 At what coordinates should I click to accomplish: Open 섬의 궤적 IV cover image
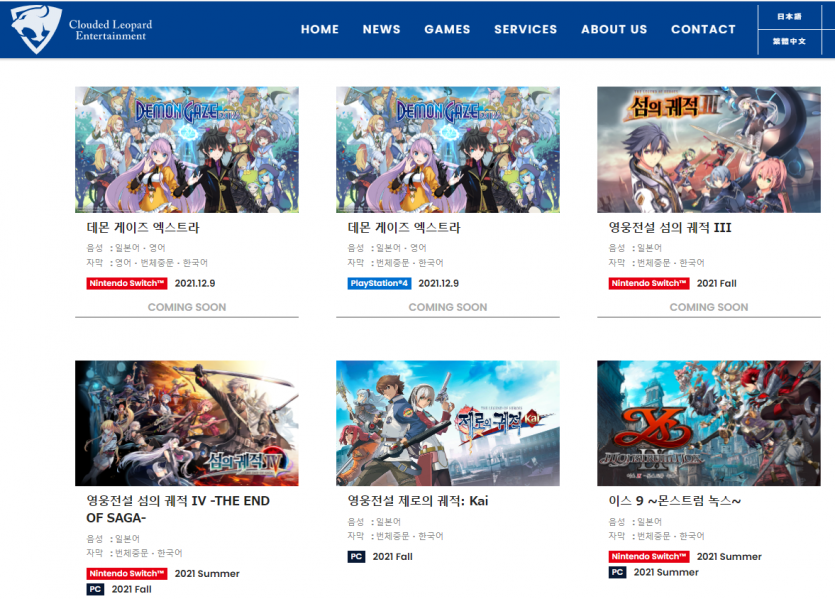pyautogui.click(x=187, y=423)
